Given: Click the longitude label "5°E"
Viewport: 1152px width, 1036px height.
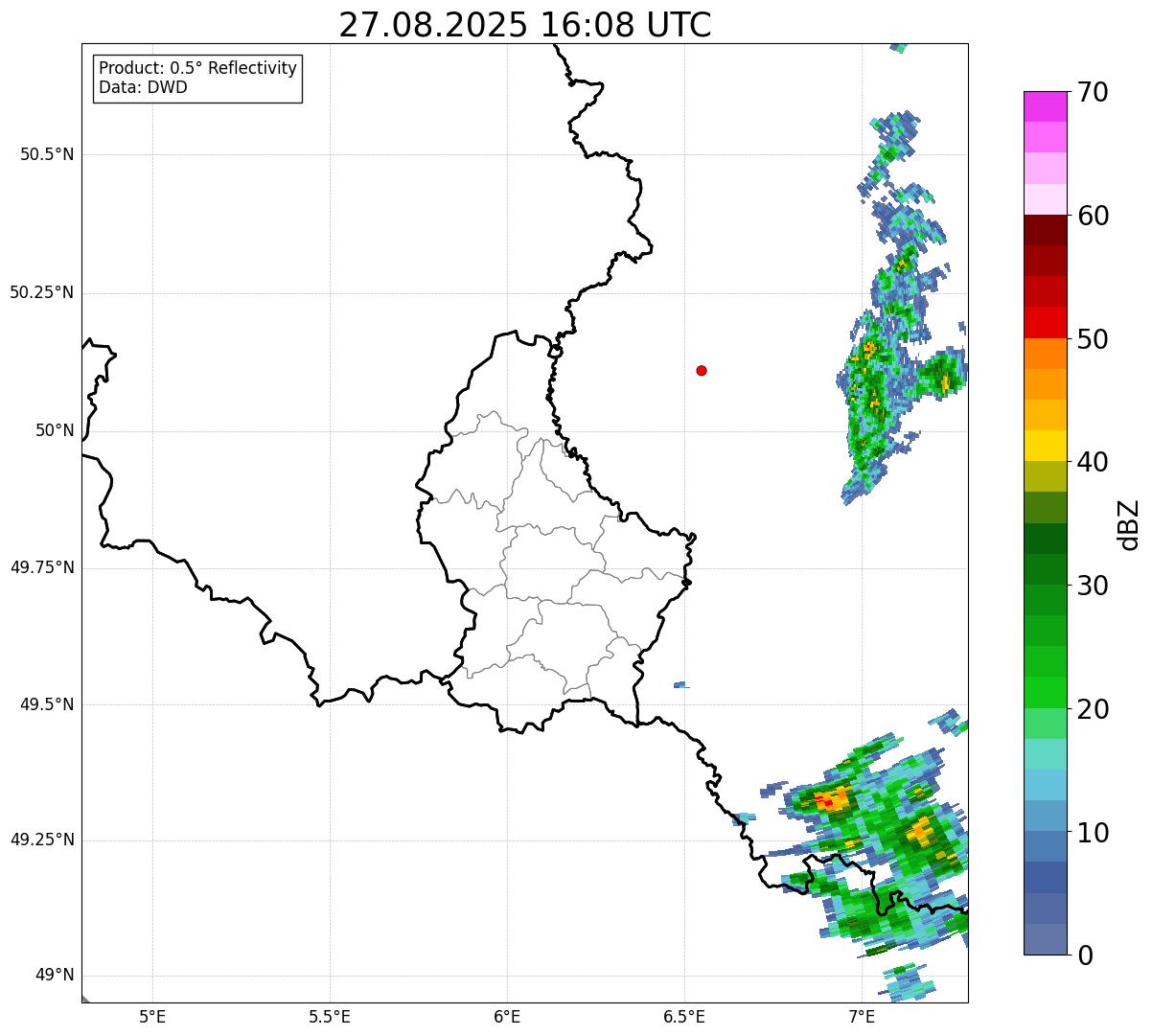Looking at the screenshot, I should point(152,1019).
